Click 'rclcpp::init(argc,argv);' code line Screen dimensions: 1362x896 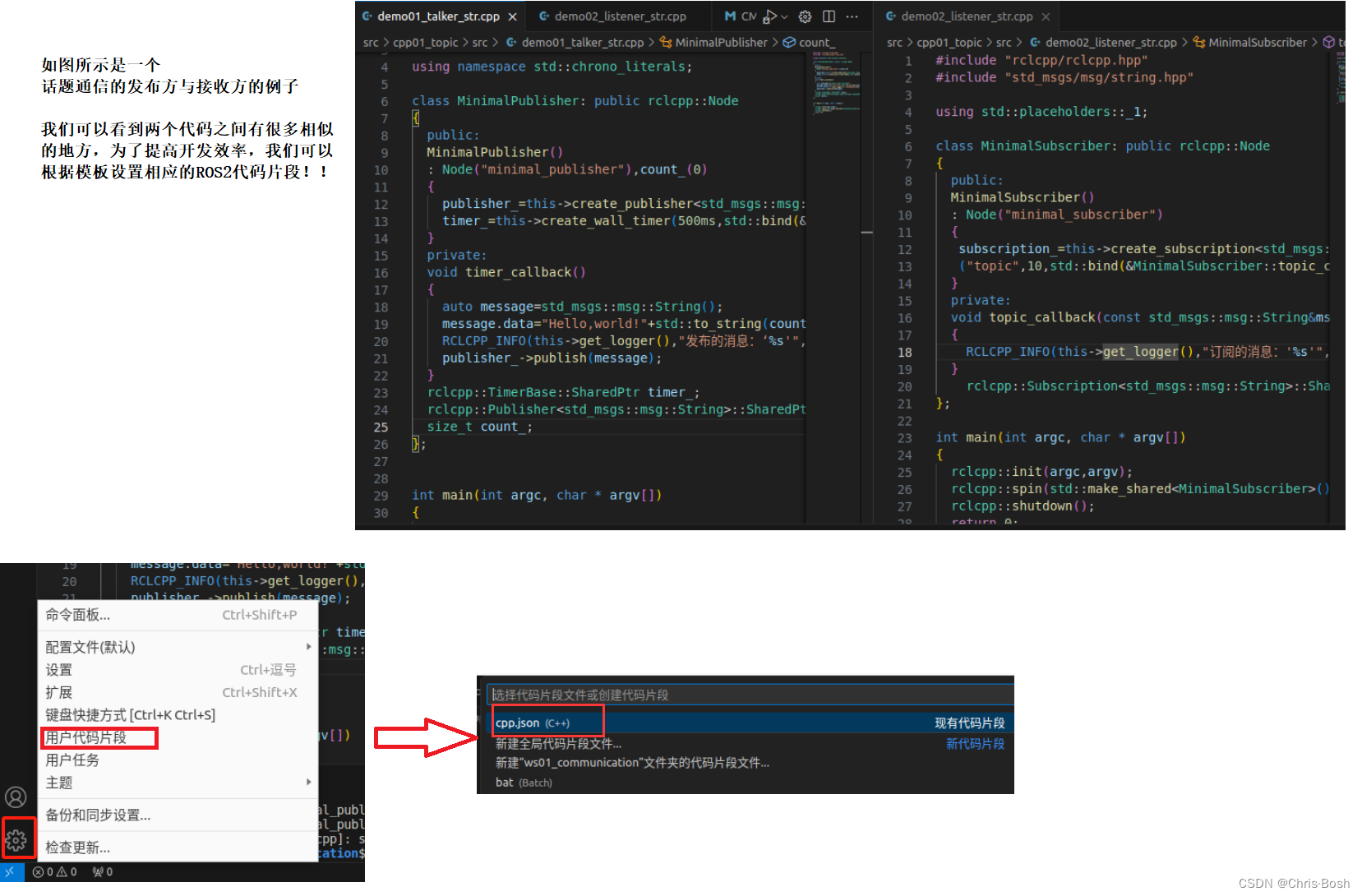1042,472
